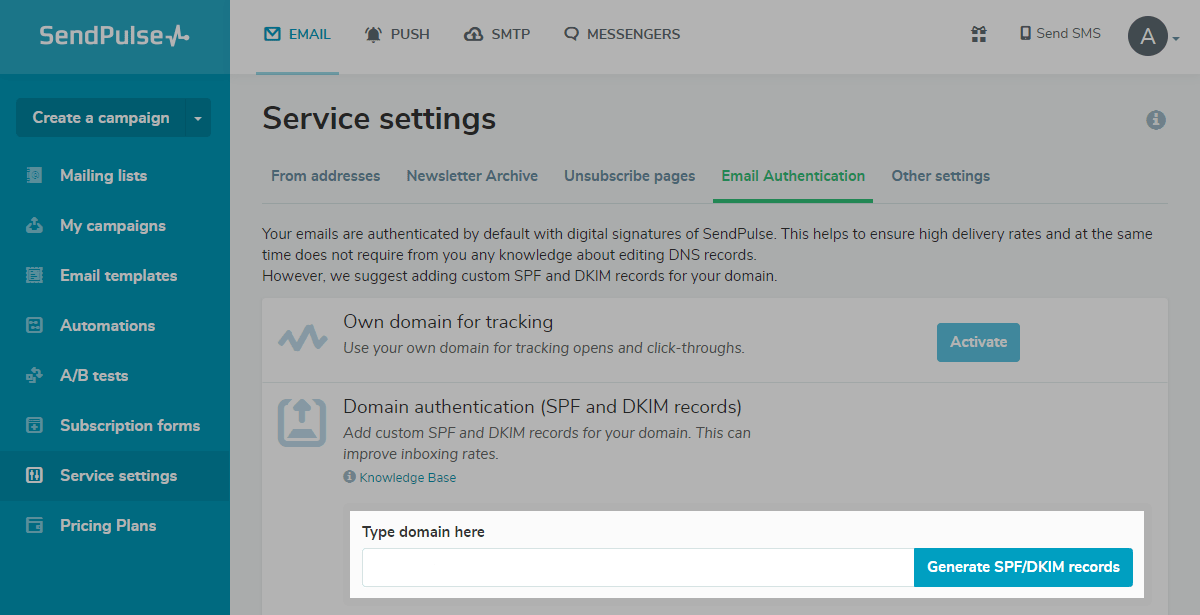Viewport: 1200px width, 615px height.
Task: Go to A/B tests
Action: [94, 375]
